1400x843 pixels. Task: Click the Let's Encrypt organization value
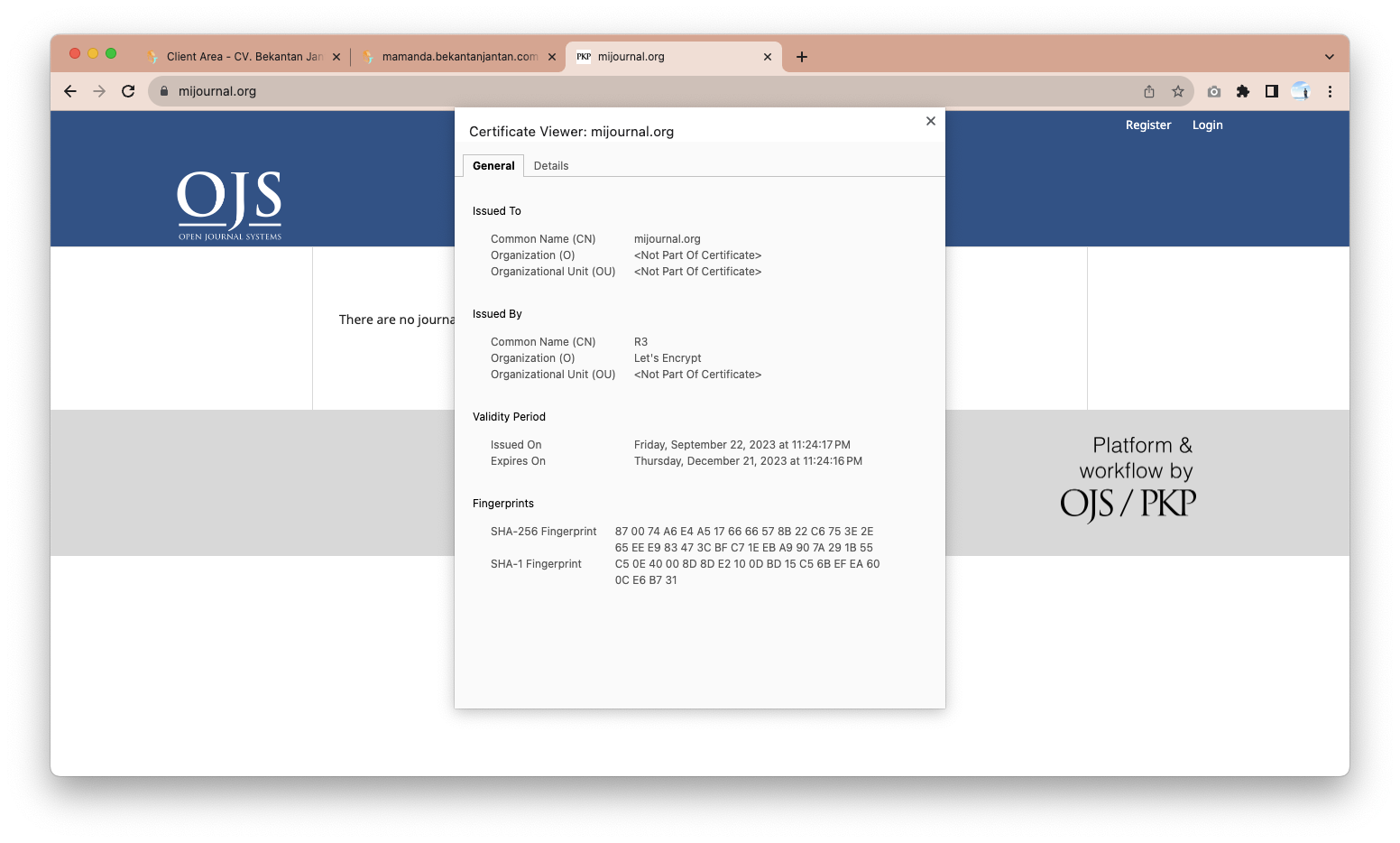pyautogui.click(x=668, y=358)
